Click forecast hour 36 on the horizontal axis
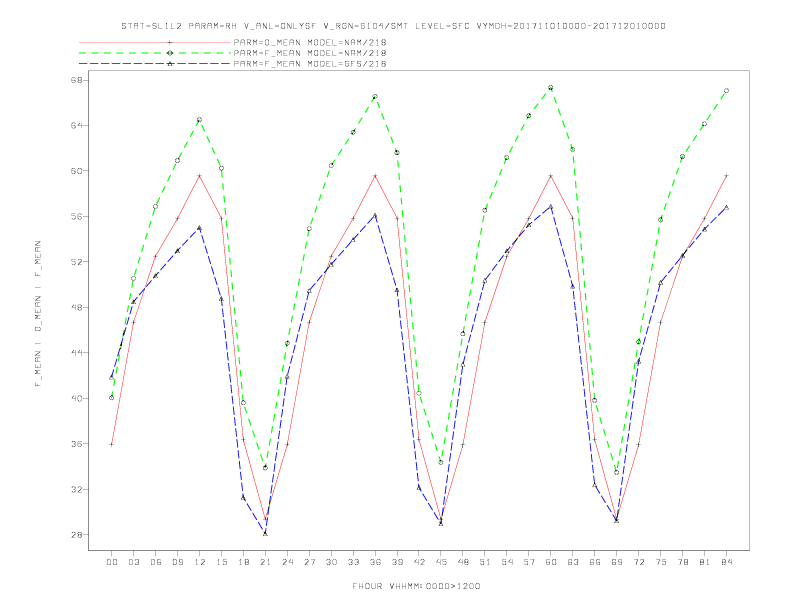This screenshot has width=792, height=612. point(375,562)
